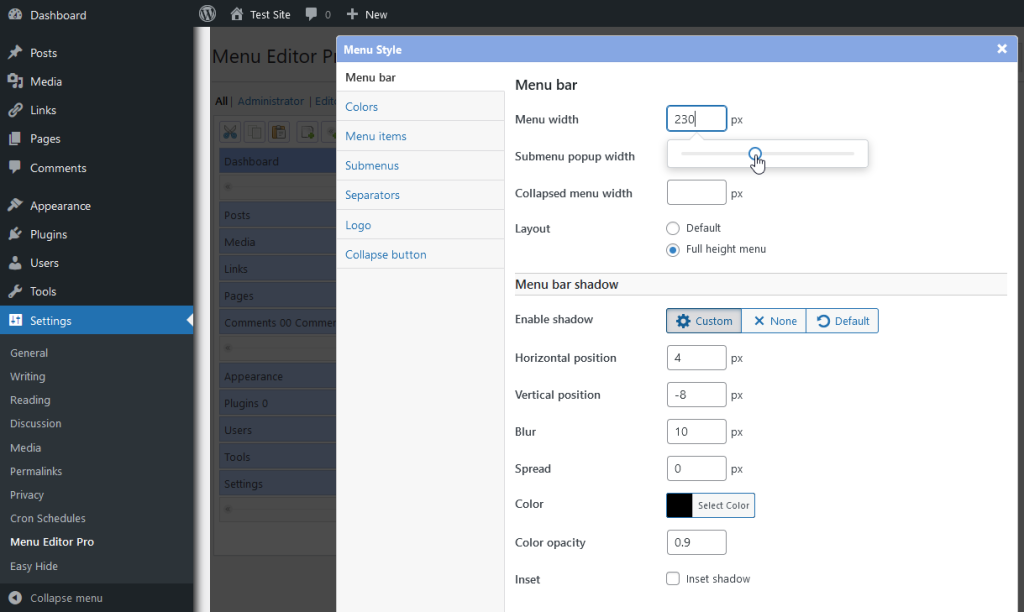Select the Full height menu option
The width and height of the screenshot is (1024, 612).
point(673,249)
